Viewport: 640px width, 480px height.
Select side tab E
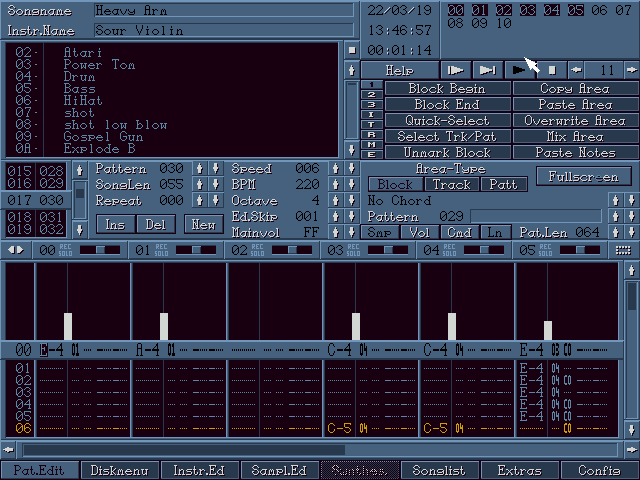click(x=371, y=154)
